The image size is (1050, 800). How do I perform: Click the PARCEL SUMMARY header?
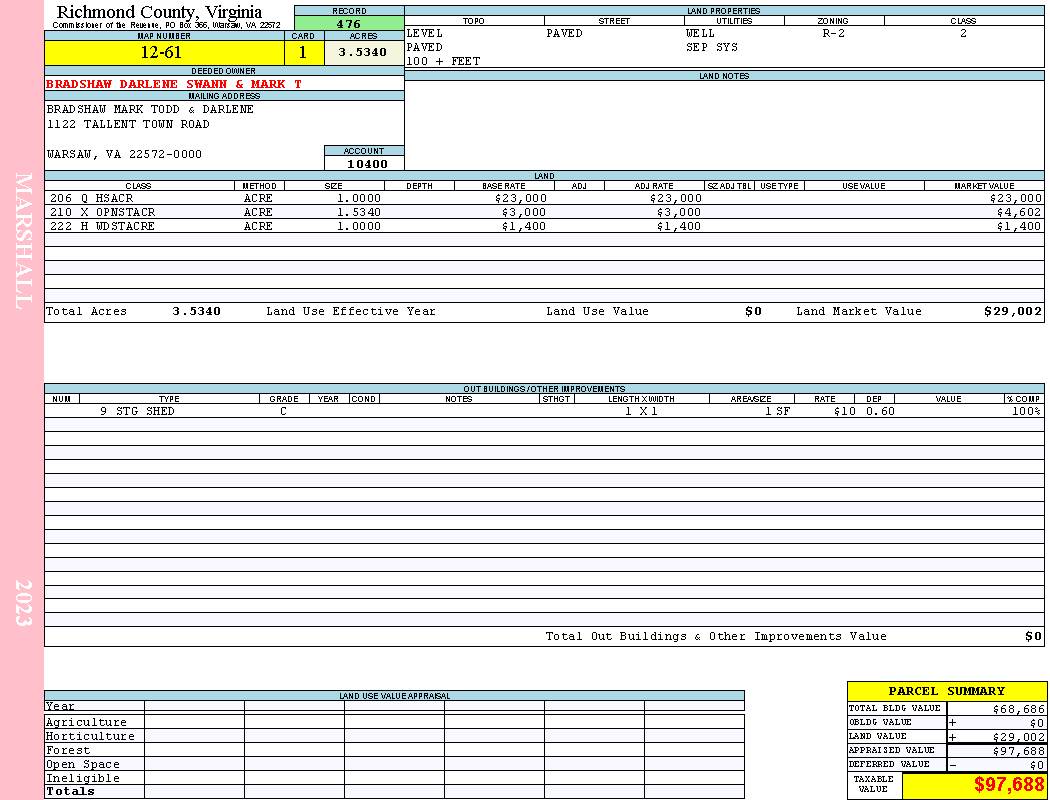coord(947,691)
